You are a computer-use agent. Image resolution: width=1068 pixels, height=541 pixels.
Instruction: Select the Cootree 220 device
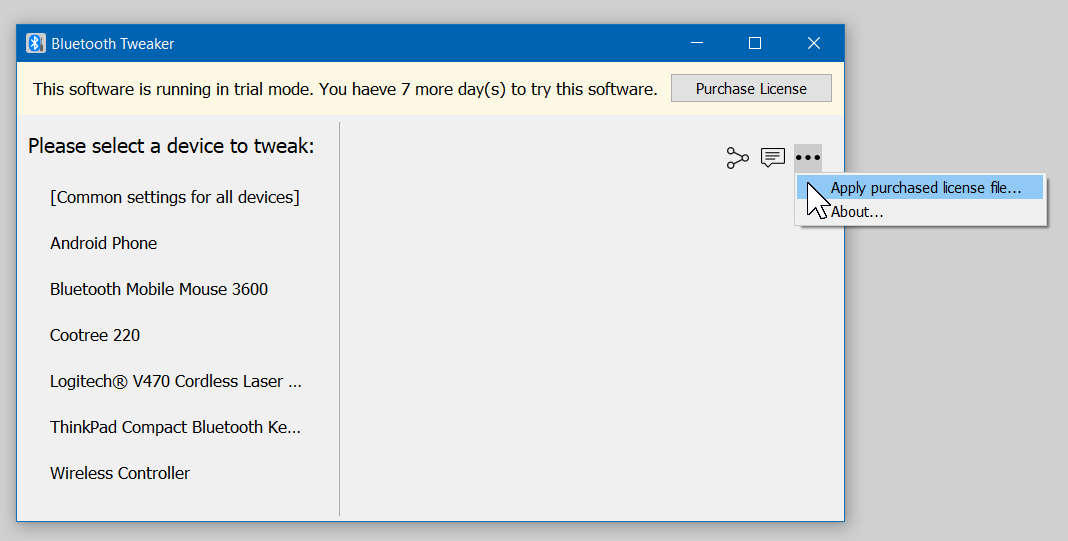point(95,335)
